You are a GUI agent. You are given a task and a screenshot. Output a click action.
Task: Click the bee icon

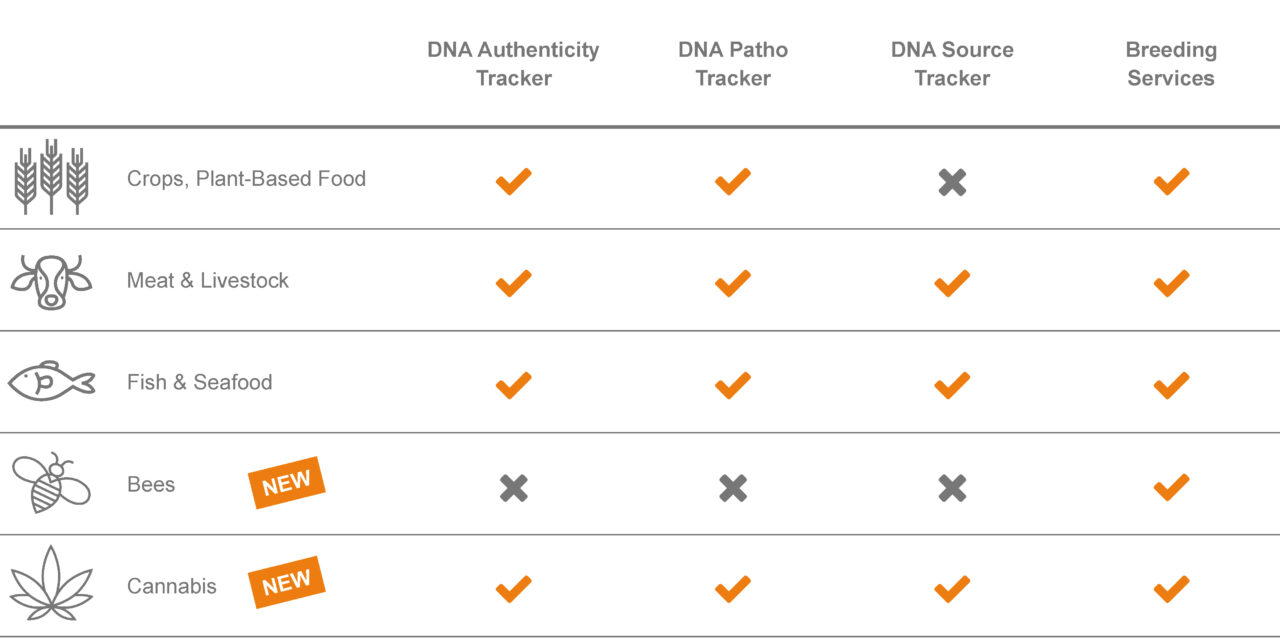51,483
